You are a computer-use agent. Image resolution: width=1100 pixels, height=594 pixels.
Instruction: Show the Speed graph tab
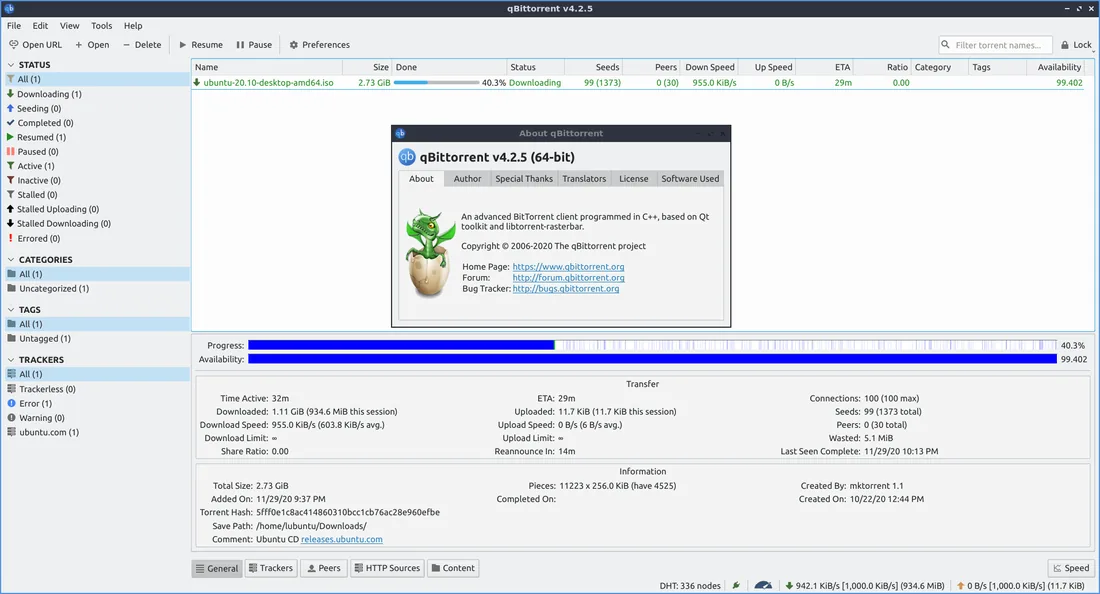1071,568
